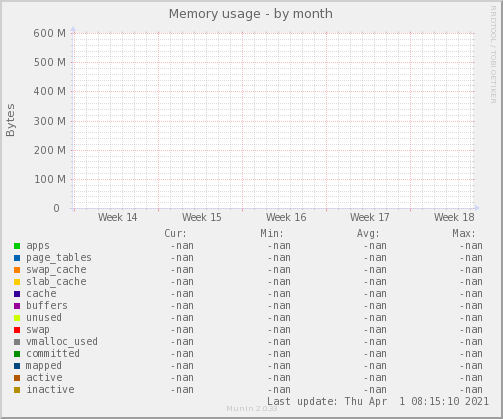The height and width of the screenshot is (419, 503).
Task: Click the 'Min:' column header
Action: click(x=272, y=233)
